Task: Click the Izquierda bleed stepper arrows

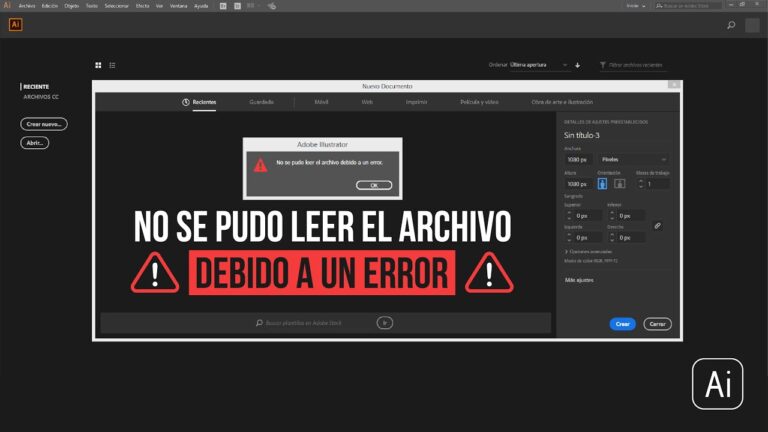Action: click(x=569, y=238)
